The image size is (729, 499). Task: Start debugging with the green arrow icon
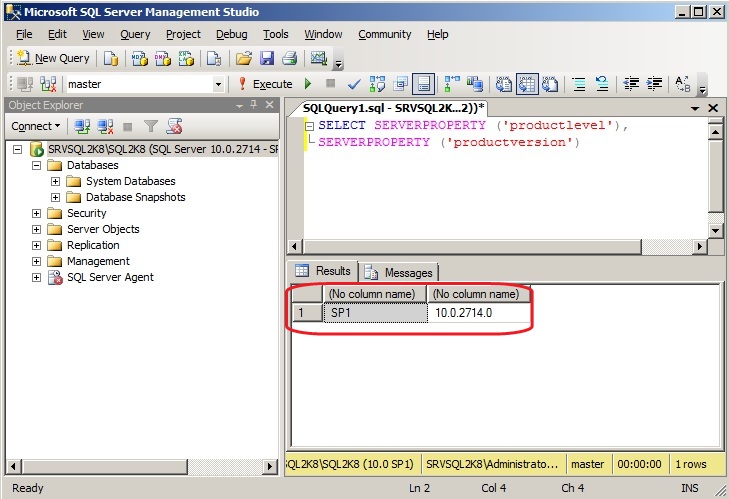[308, 84]
